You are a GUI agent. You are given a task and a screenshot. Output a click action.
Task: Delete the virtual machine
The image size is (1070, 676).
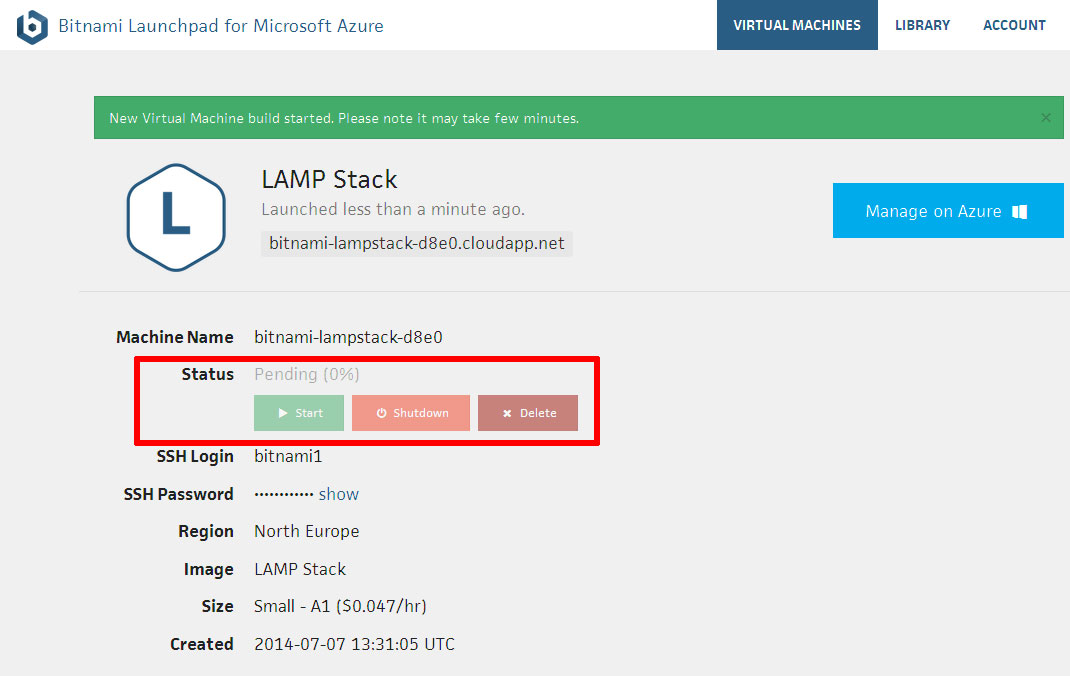pos(528,413)
